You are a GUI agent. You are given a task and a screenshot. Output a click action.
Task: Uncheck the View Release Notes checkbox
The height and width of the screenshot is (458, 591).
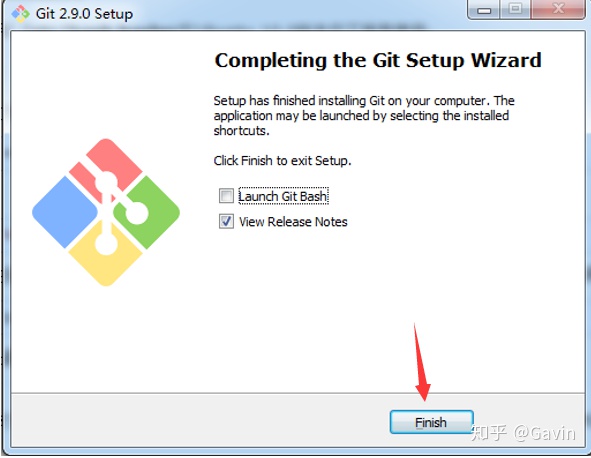click(226, 221)
